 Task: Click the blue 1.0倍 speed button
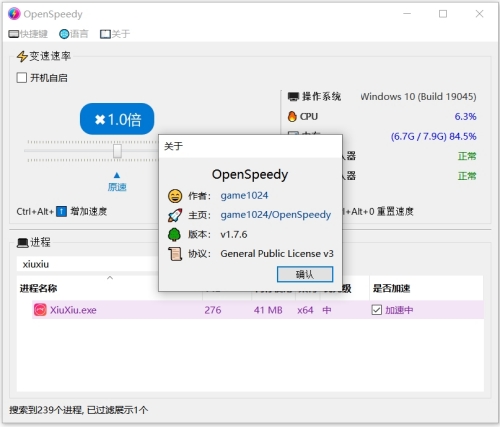click(x=117, y=119)
